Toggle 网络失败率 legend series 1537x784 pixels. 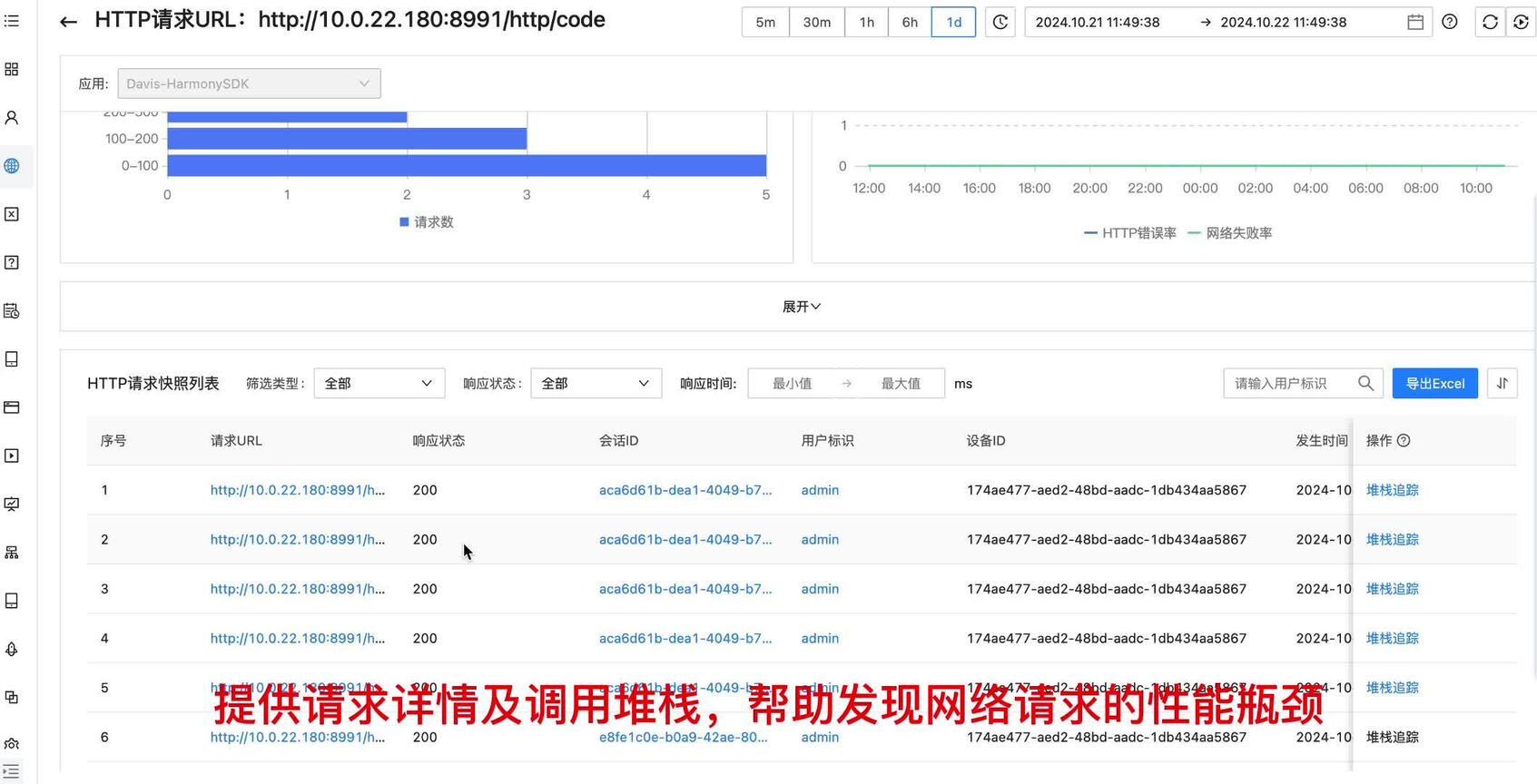click(1230, 233)
